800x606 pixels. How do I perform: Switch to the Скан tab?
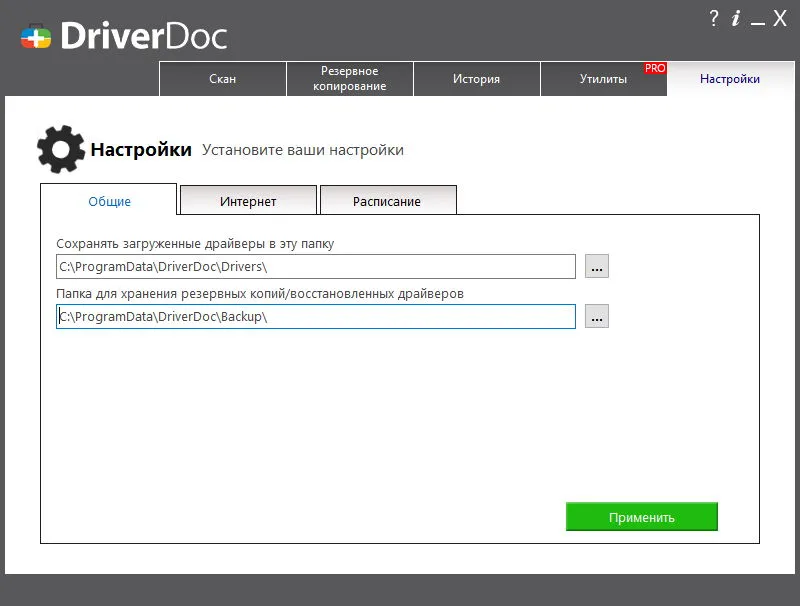(x=222, y=79)
